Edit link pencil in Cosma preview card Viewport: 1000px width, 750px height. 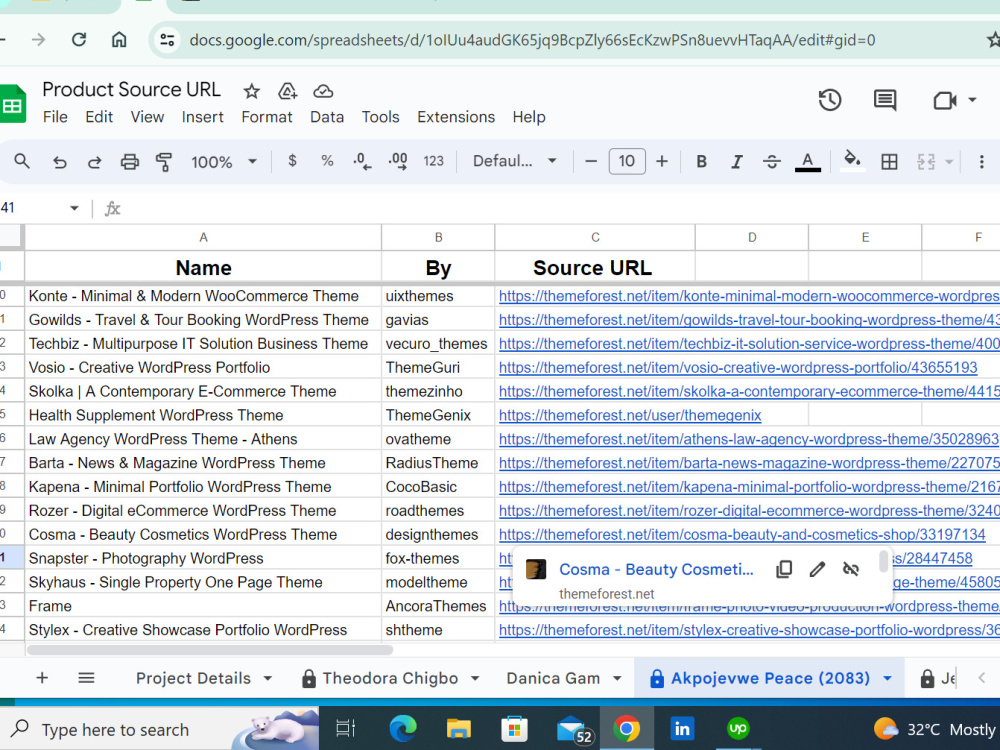(x=817, y=569)
